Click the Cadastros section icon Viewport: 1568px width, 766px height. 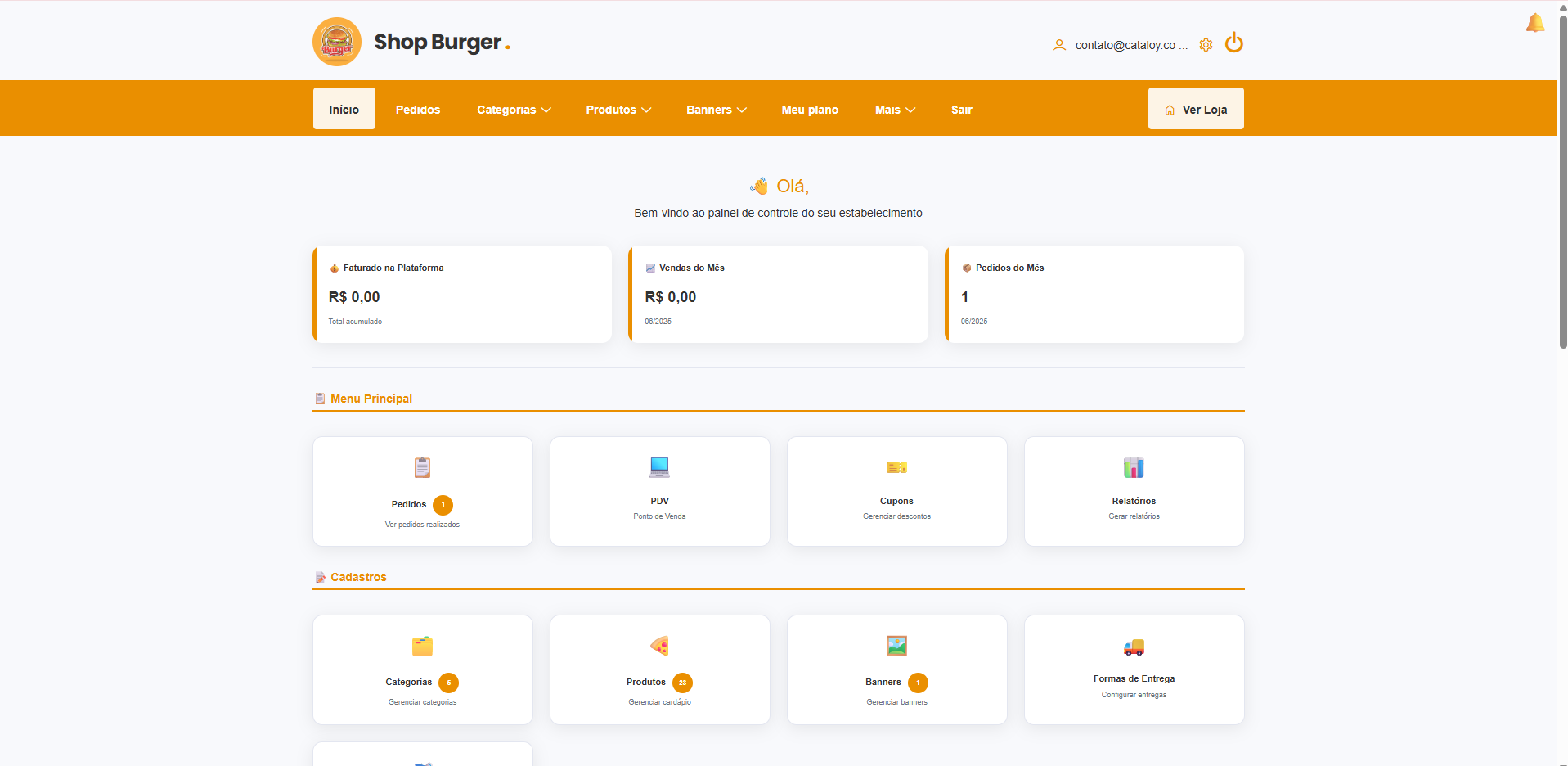(x=320, y=577)
